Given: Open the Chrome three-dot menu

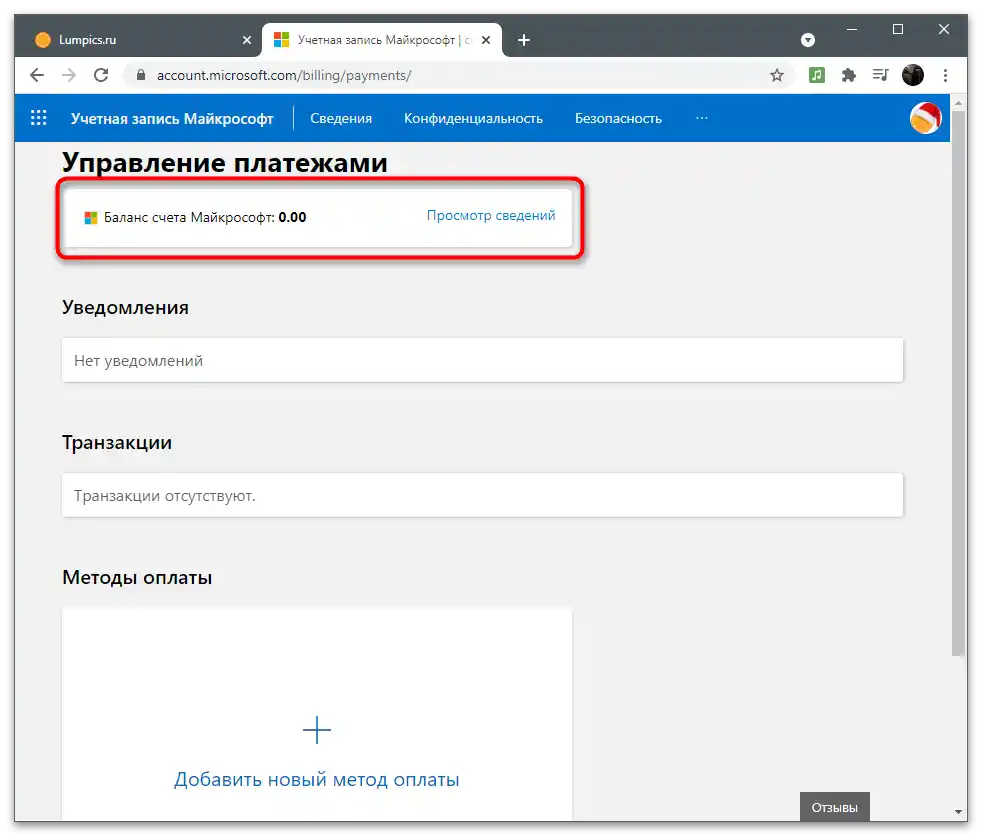Looking at the screenshot, I should (945, 75).
